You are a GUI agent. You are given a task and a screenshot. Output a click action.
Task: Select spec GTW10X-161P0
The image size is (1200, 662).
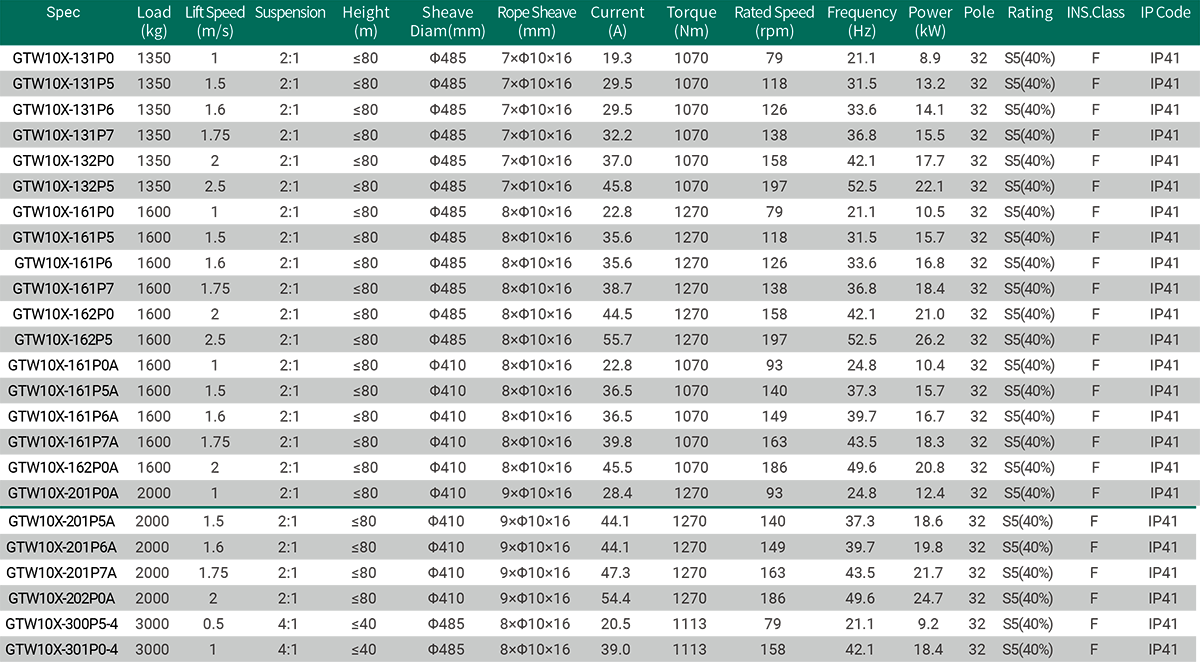click(x=63, y=211)
